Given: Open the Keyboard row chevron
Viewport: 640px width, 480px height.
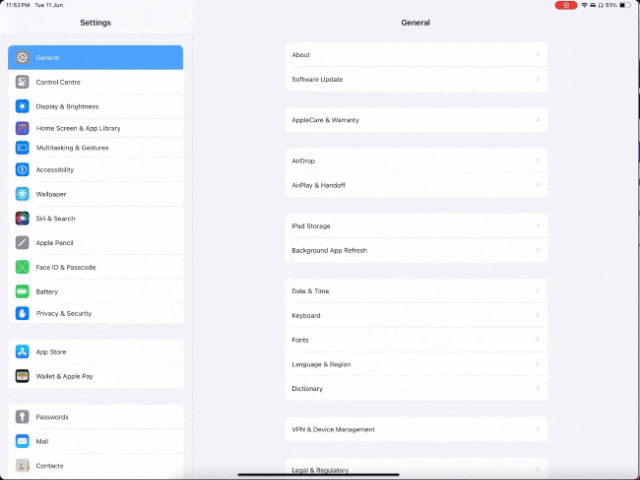Looking at the screenshot, I should 538,315.
